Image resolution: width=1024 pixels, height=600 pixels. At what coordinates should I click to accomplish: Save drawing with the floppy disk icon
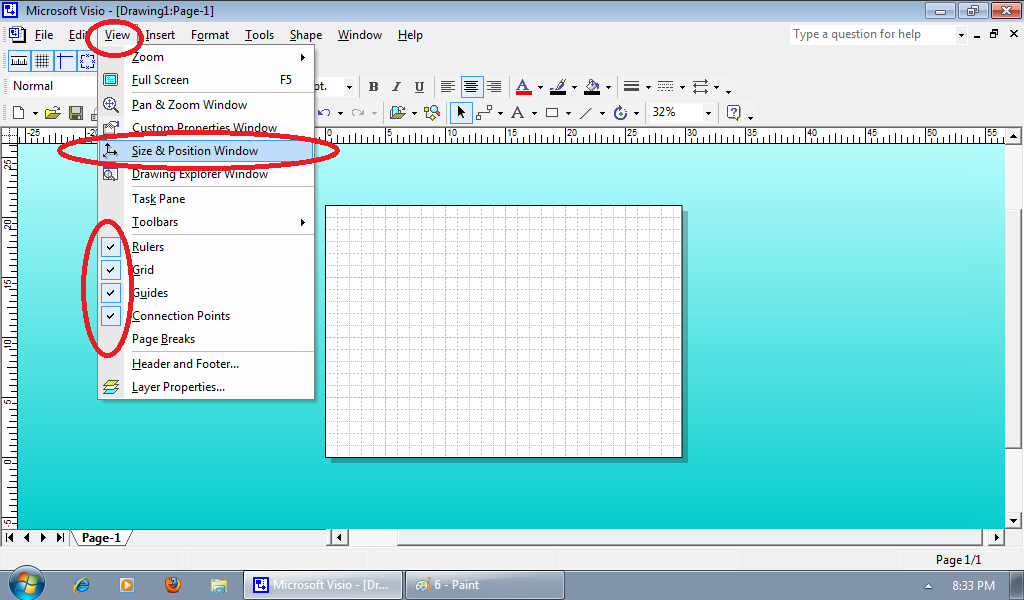pos(76,113)
